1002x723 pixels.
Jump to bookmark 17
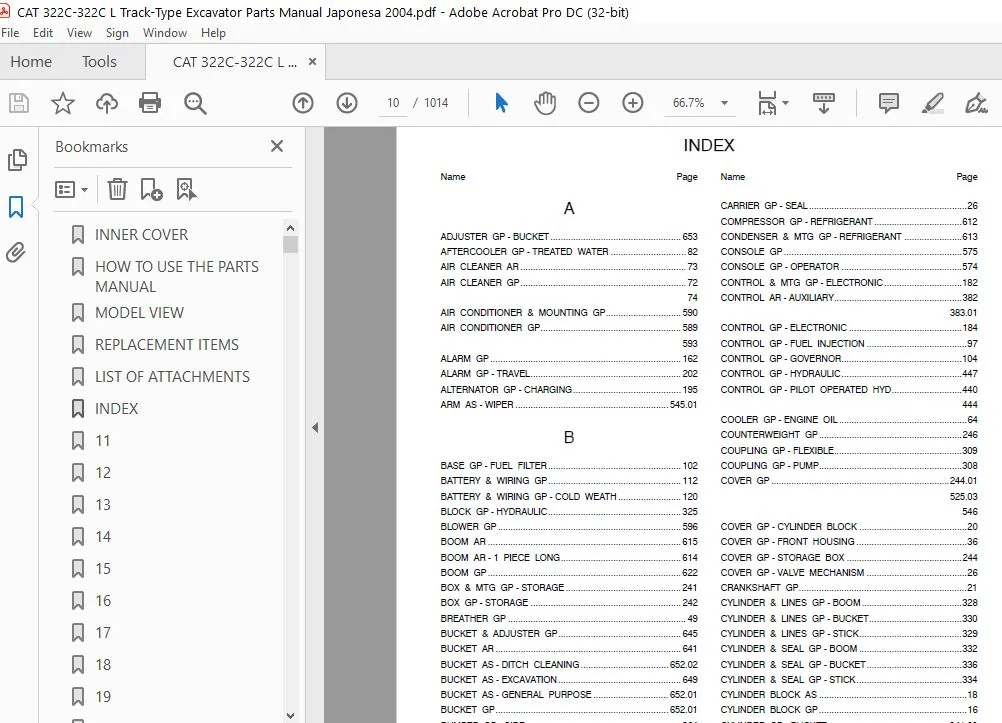(x=103, y=632)
